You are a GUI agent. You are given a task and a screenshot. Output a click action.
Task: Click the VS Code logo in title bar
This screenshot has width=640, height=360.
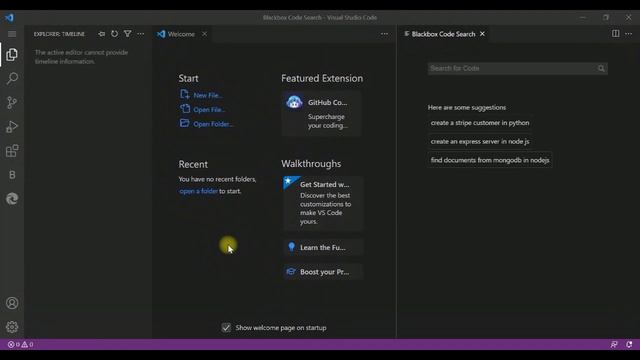click(x=9, y=18)
